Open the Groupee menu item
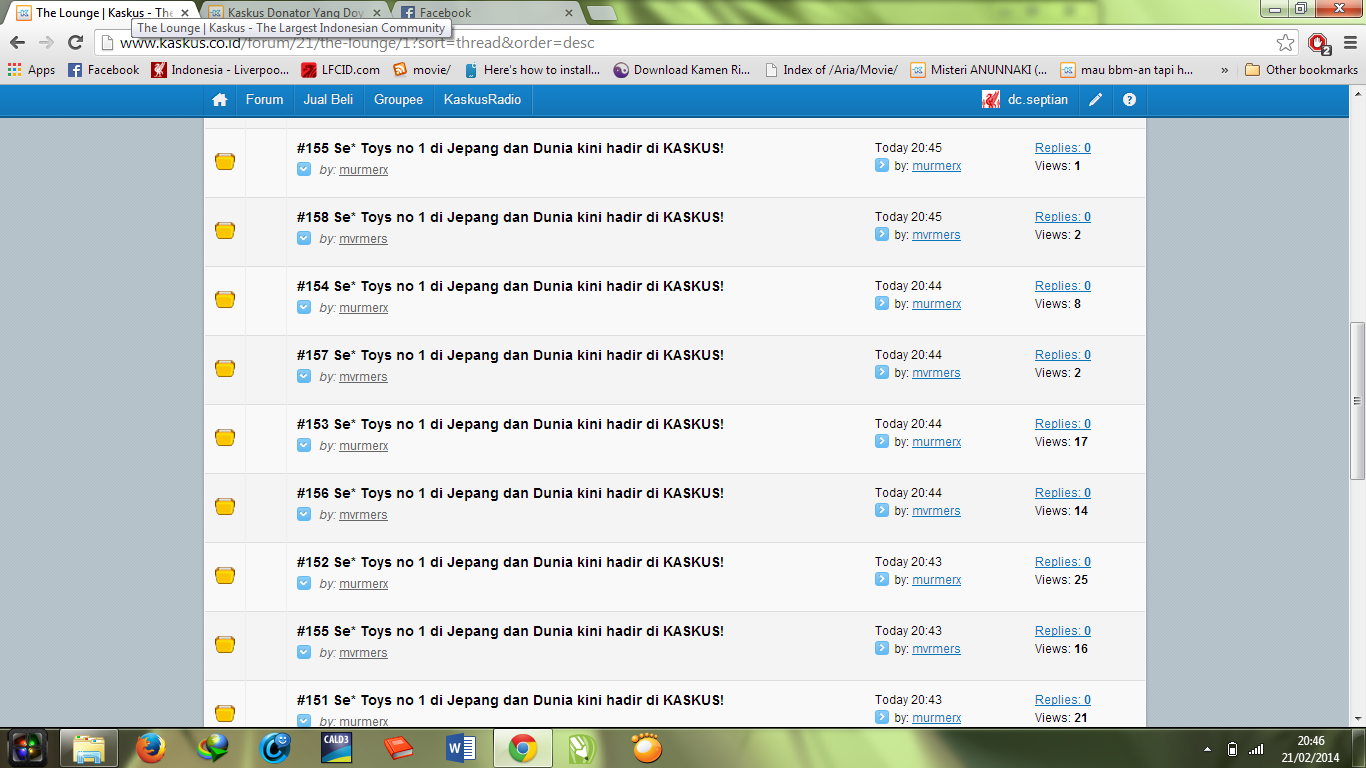 [x=398, y=100]
